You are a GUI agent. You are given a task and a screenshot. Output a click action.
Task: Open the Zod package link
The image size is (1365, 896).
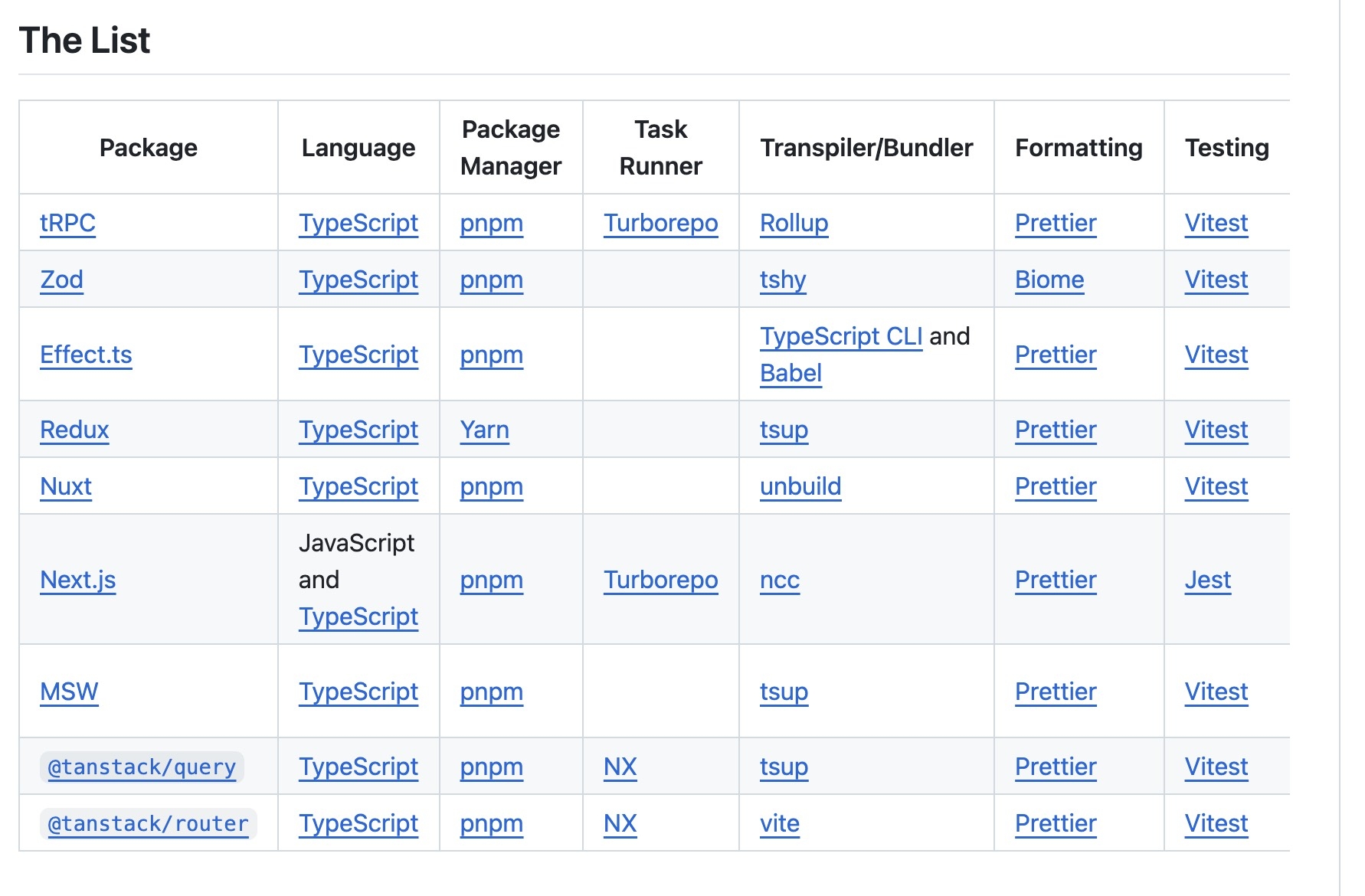61,280
